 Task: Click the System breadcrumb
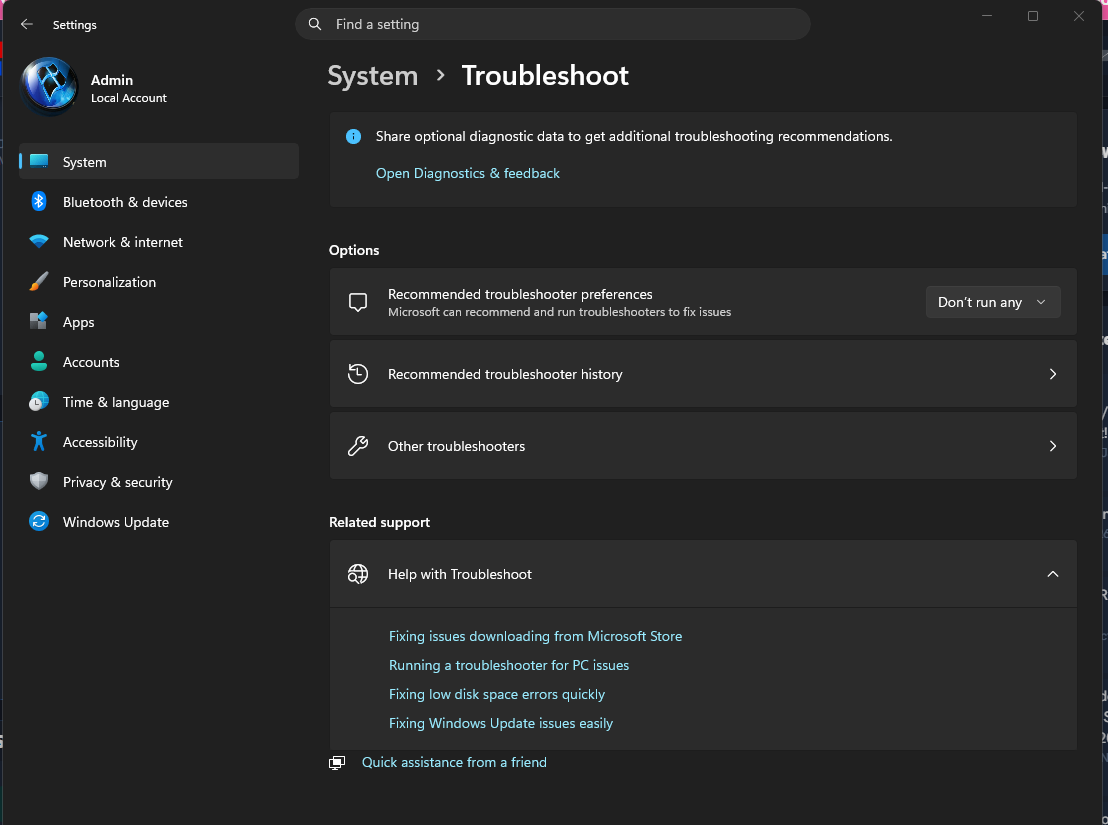click(373, 76)
